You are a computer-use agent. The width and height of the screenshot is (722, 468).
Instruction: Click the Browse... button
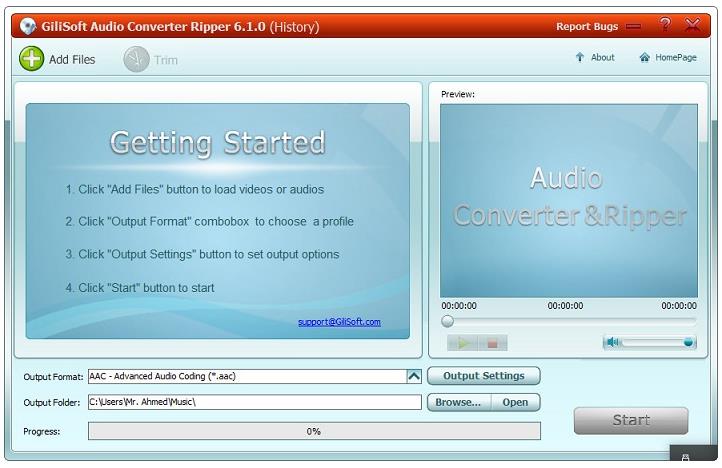(x=459, y=402)
